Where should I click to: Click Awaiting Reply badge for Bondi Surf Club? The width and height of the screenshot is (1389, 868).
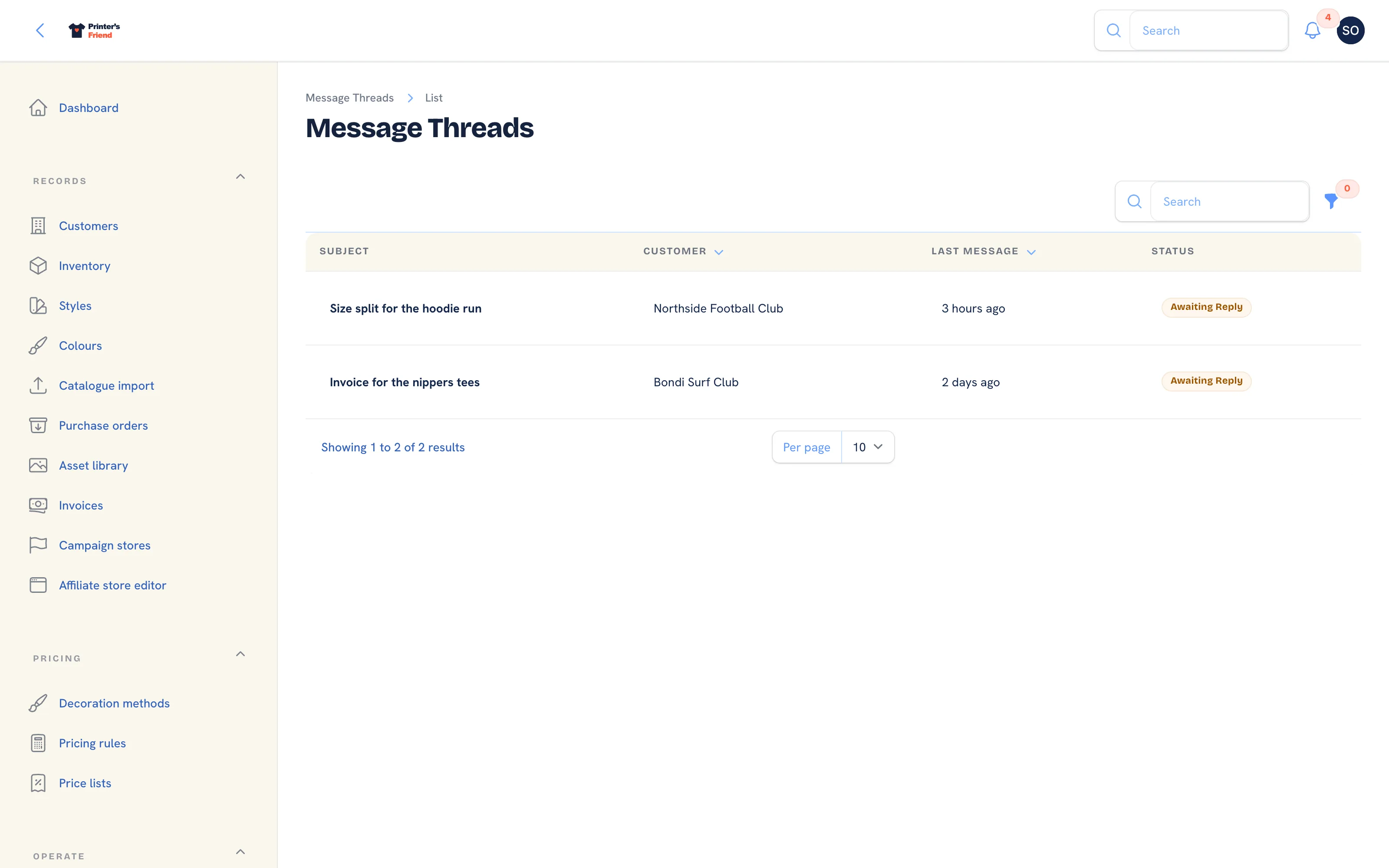coord(1206,381)
